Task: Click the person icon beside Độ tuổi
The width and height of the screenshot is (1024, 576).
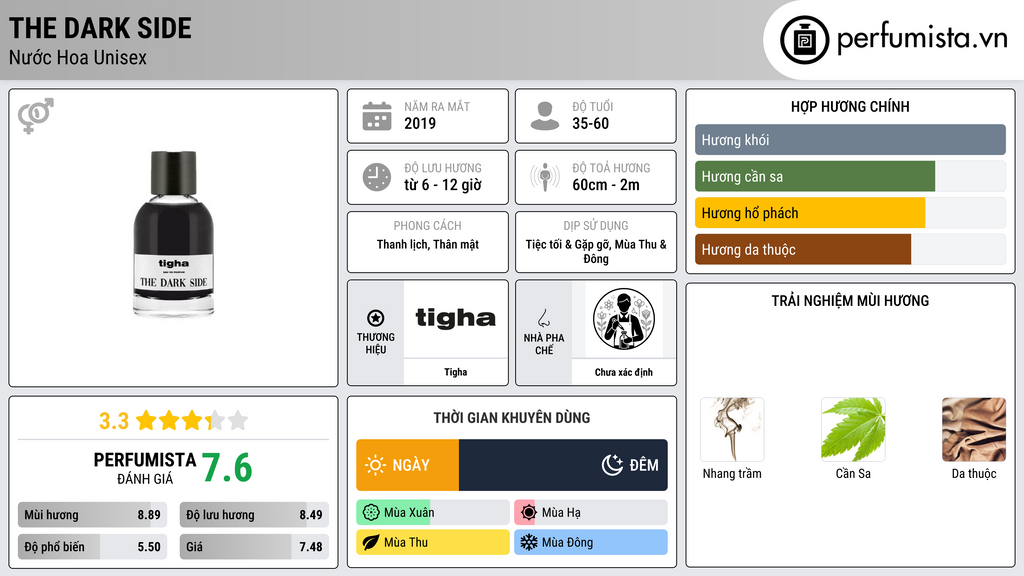Action: click(545, 116)
